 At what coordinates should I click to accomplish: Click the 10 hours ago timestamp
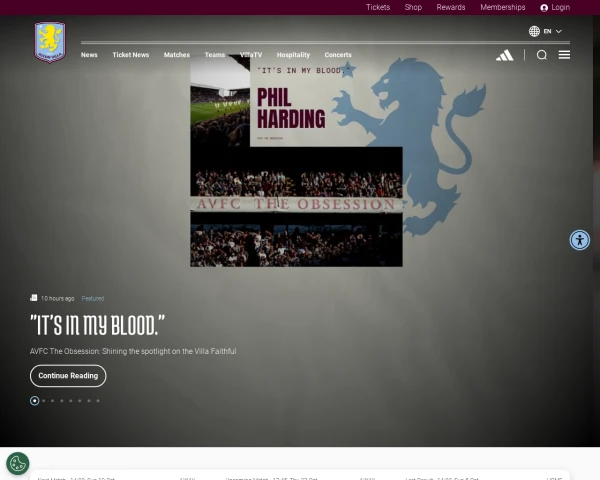(x=57, y=299)
